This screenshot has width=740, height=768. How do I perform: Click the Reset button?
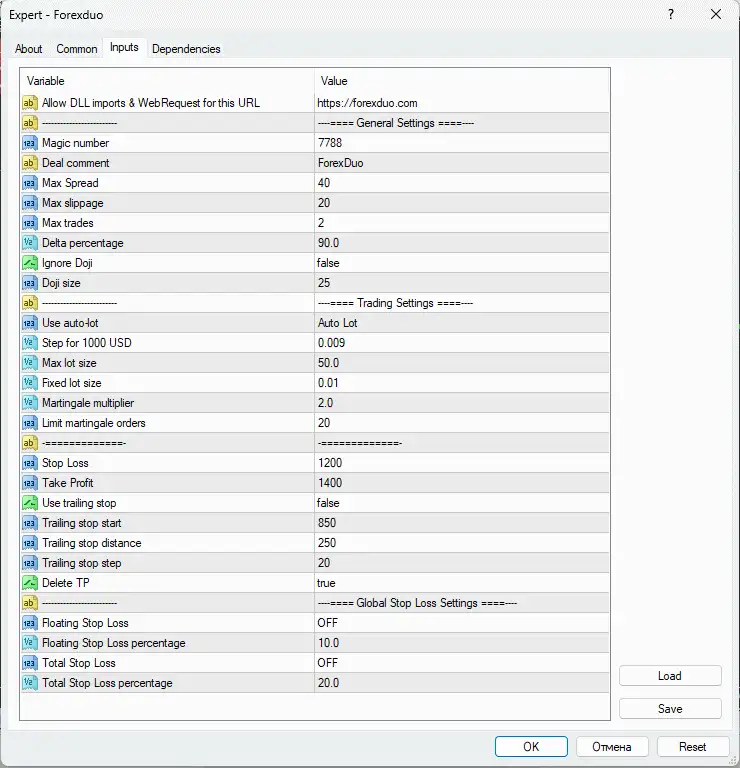point(692,746)
